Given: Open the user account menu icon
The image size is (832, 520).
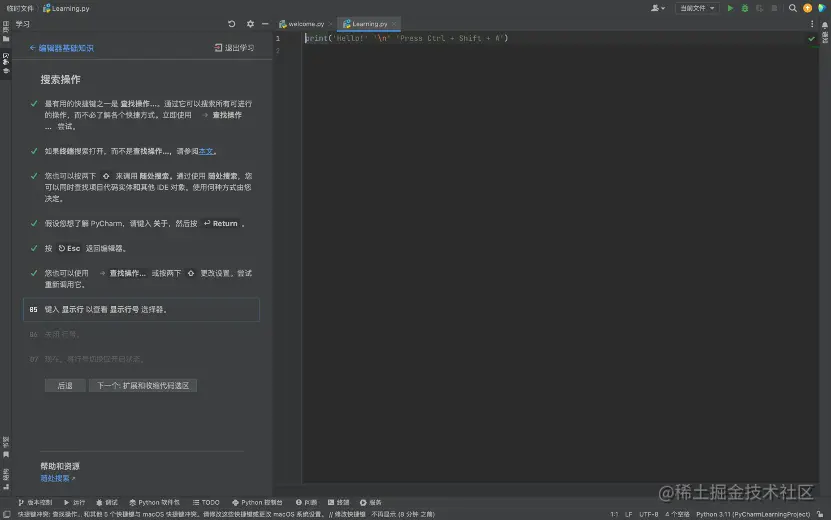Looking at the screenshot, I should click(x=658, y=8).
